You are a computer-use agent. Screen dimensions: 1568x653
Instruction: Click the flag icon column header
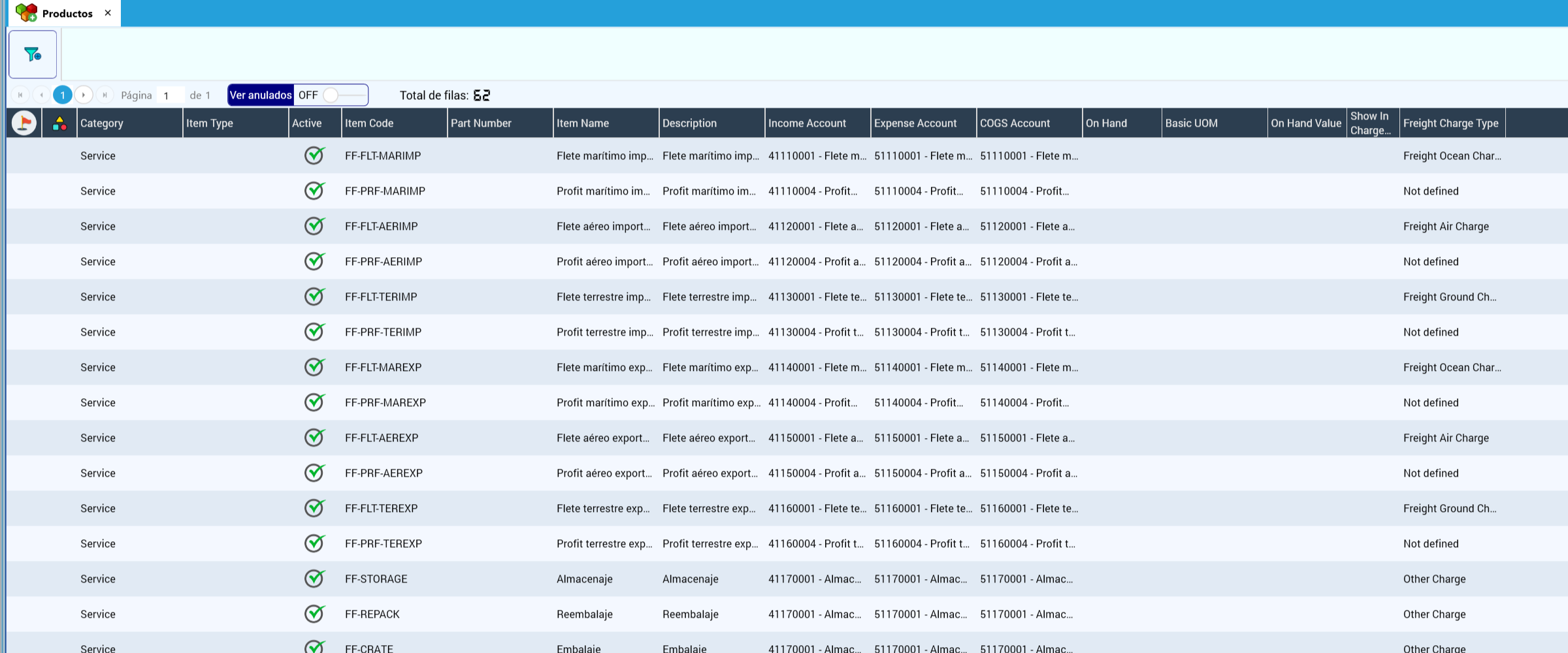point(24,123)
